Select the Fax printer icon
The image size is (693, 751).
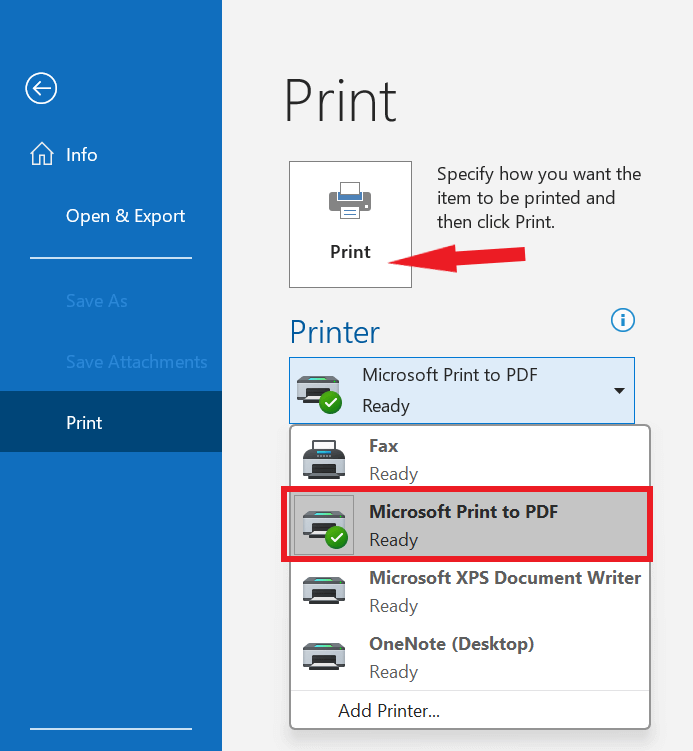pyautogui.click(x=324, y=459)
